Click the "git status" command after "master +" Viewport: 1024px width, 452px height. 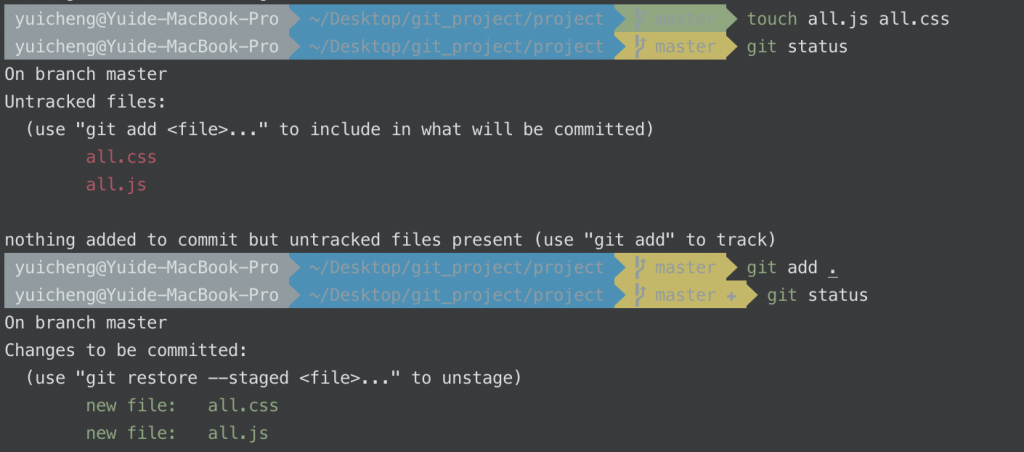[x=817, y=295]
